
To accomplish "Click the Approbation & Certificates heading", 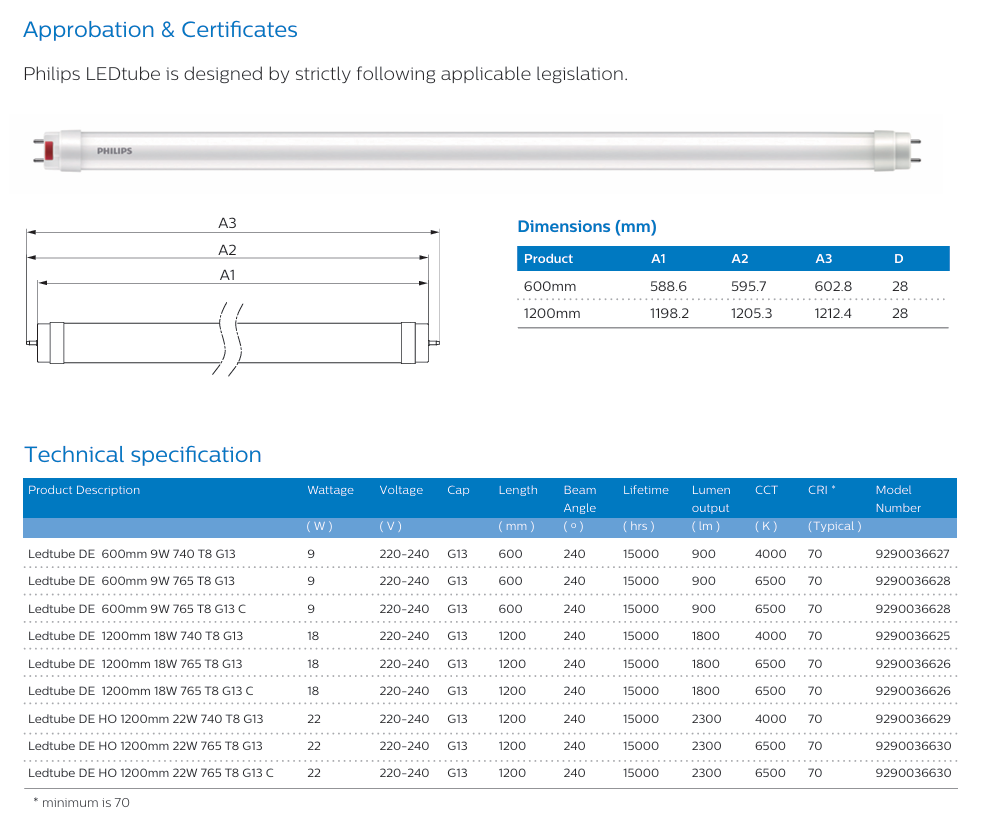I will pos(160,30).
